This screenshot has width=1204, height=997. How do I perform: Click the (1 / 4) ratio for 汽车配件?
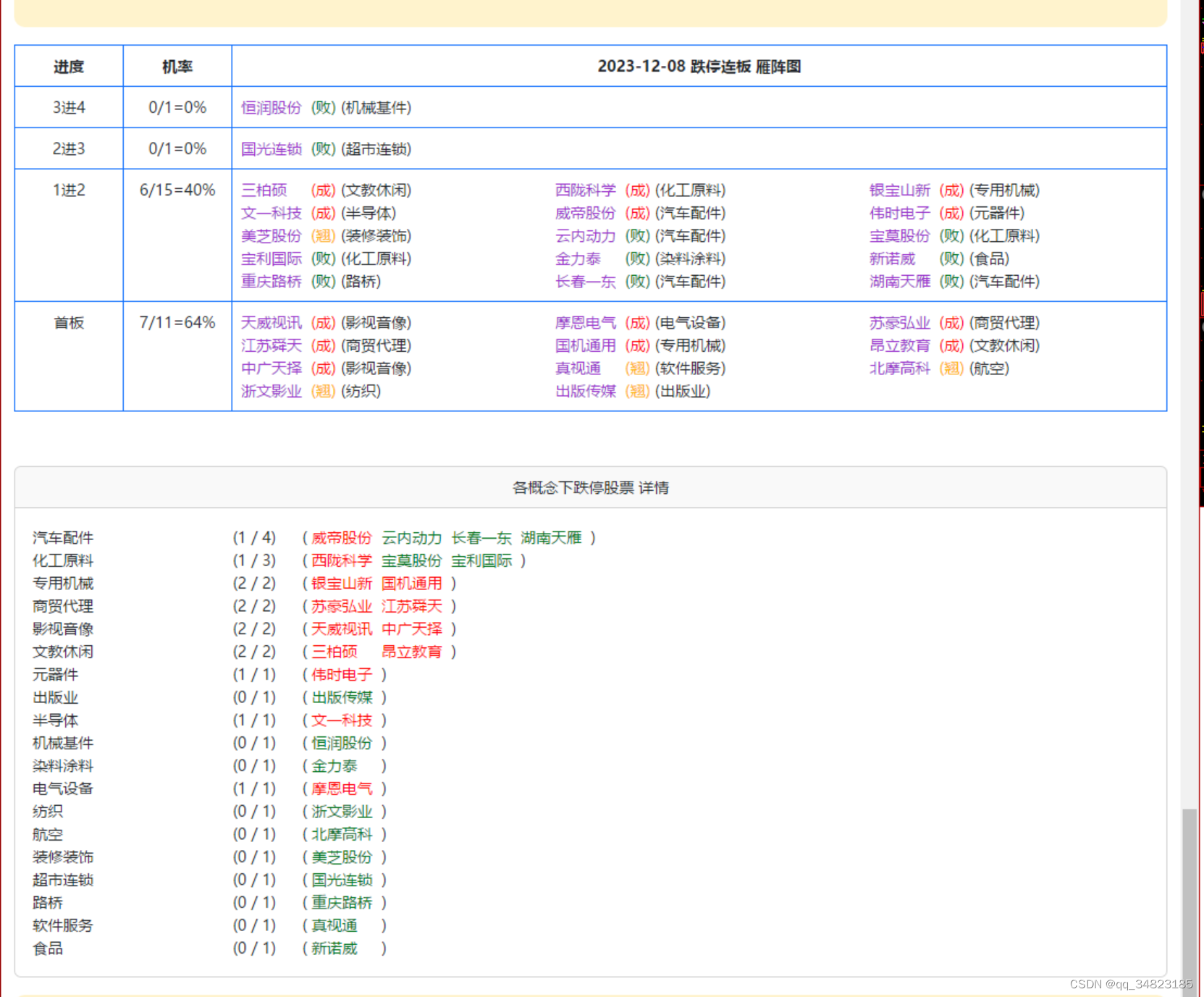[x=254, y=538]
